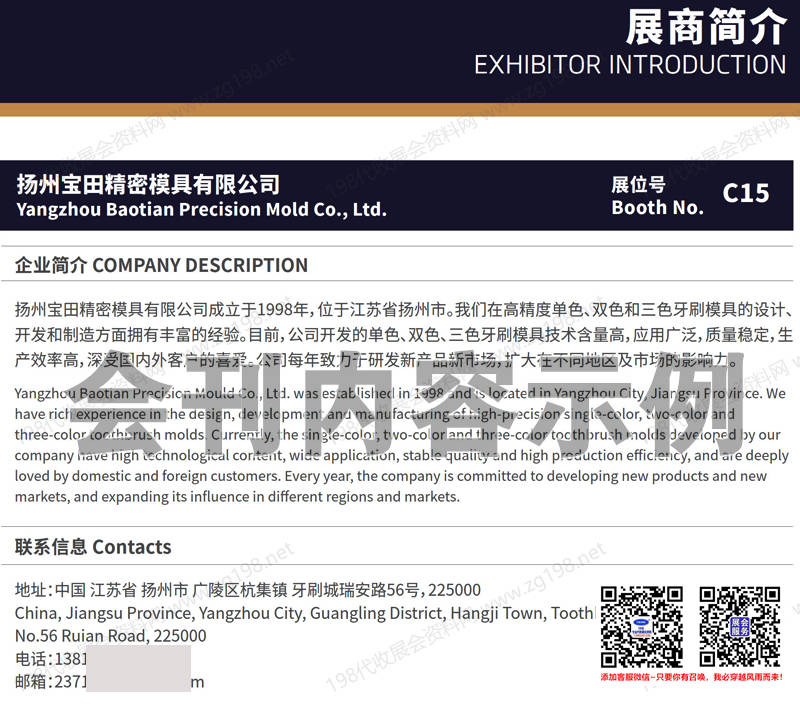This screenshot has height=706, width=800.
Task: Click the "EXHIBITOR INTRODUCTION" heading
Action: coord(630,65)
